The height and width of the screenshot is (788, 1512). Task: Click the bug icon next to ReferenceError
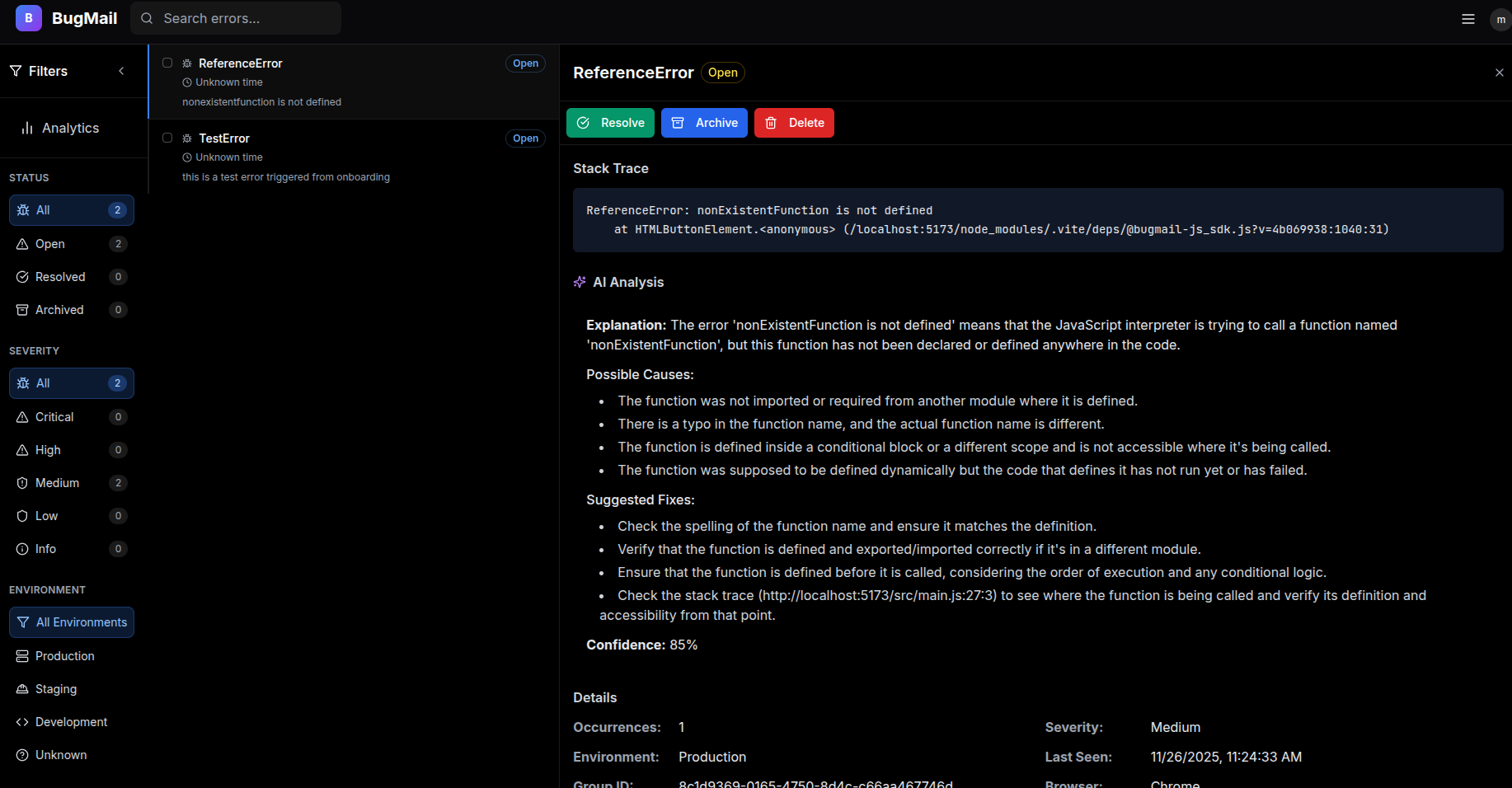pos(186,63)
